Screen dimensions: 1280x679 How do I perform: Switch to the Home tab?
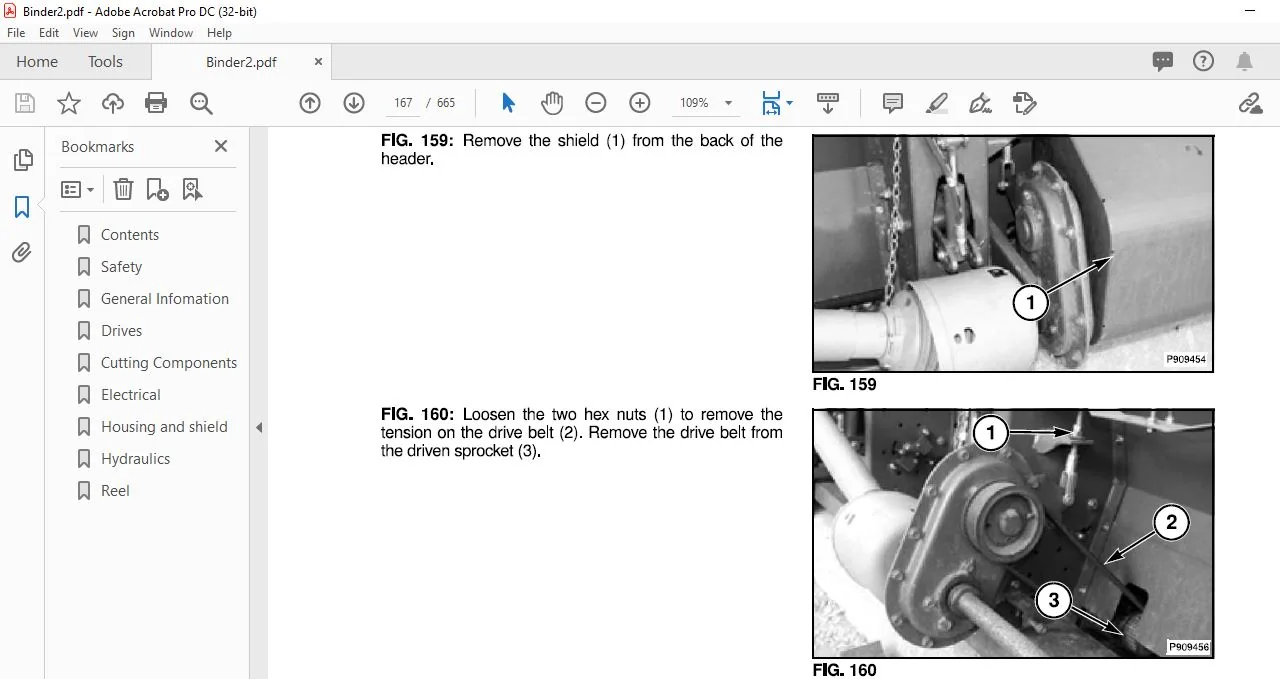(x=37, y=62)
